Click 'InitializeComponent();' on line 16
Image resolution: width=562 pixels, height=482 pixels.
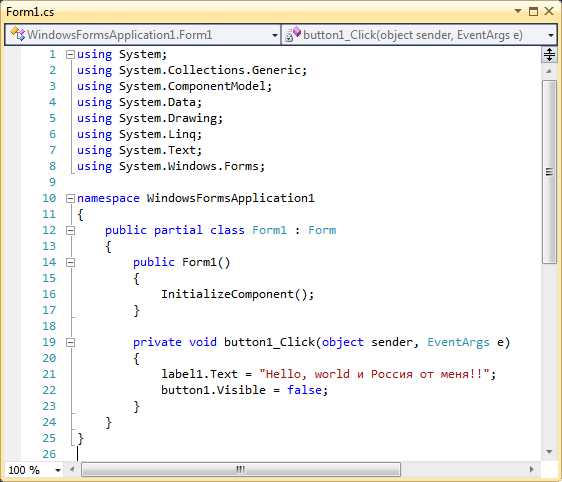[x=237, y=295]
